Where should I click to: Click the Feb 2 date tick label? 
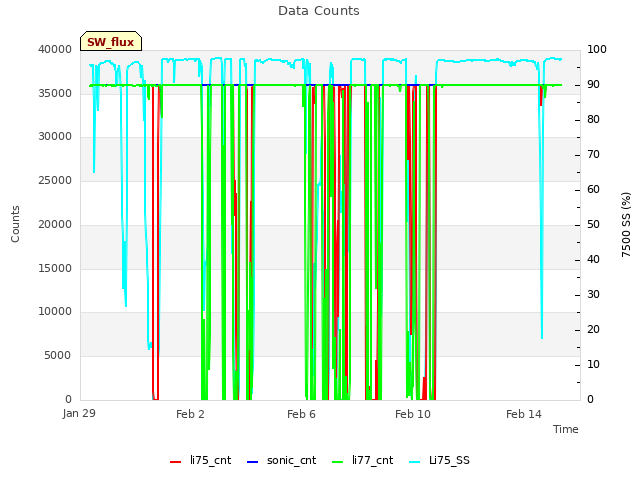pyautogui.click(x=190, y=414)
